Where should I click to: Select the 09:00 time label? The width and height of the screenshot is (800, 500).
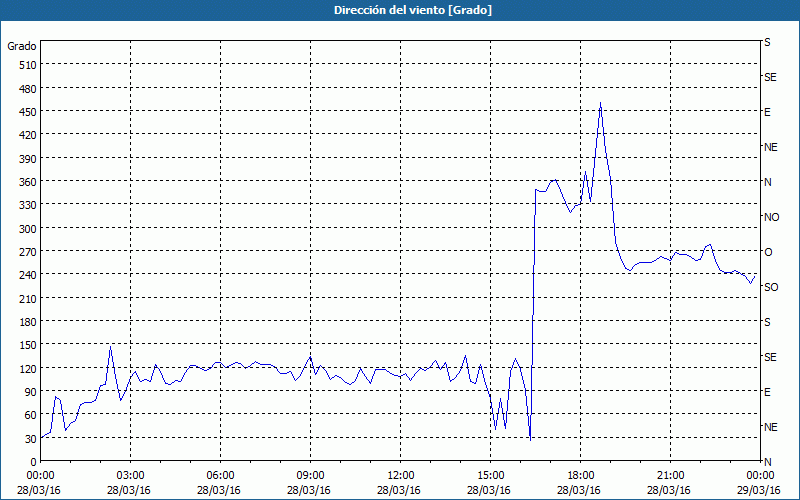tap(309, 476)
